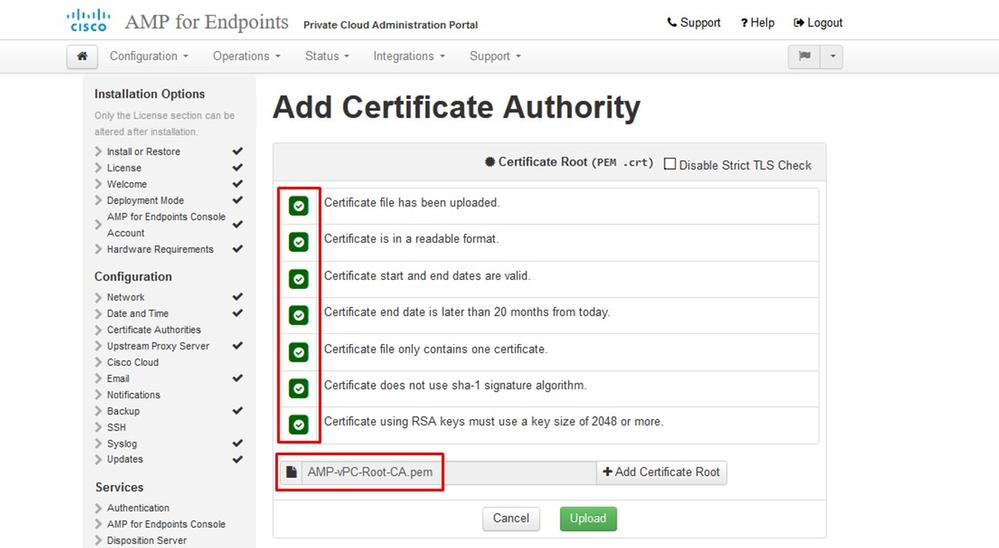999x548 pixels.
Task: Click the green check for 'Certificate file has been uploaded'
Action: tap(299, 206)
